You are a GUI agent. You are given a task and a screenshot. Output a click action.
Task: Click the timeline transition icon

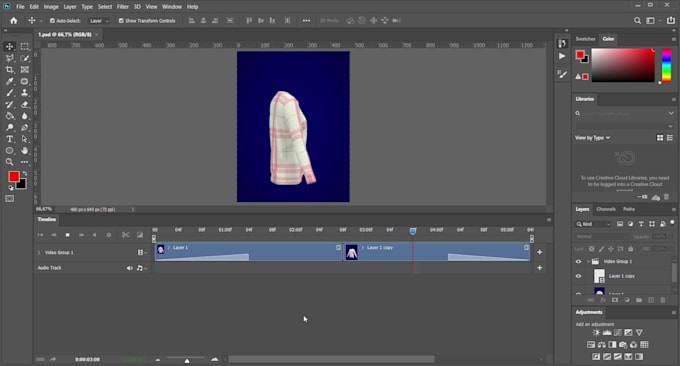(x=140, y=235)
